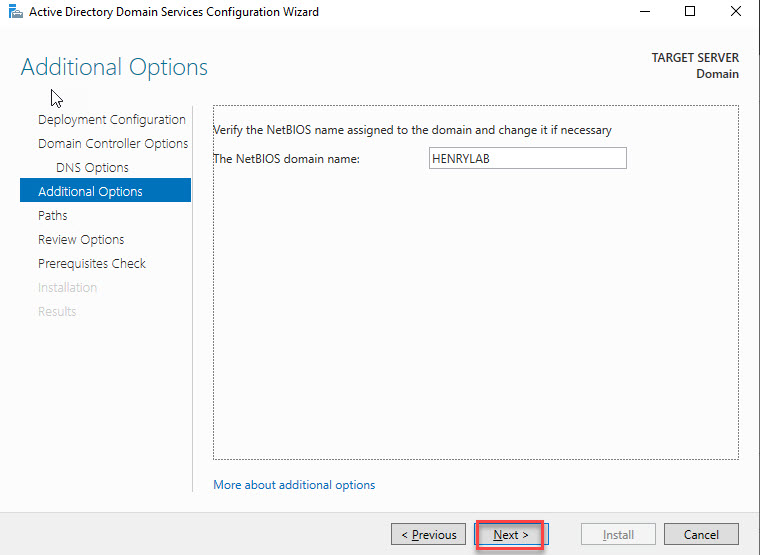Switch to Prerequisites Check step
This screenshot has width=760, height=555.
(92, 263)
